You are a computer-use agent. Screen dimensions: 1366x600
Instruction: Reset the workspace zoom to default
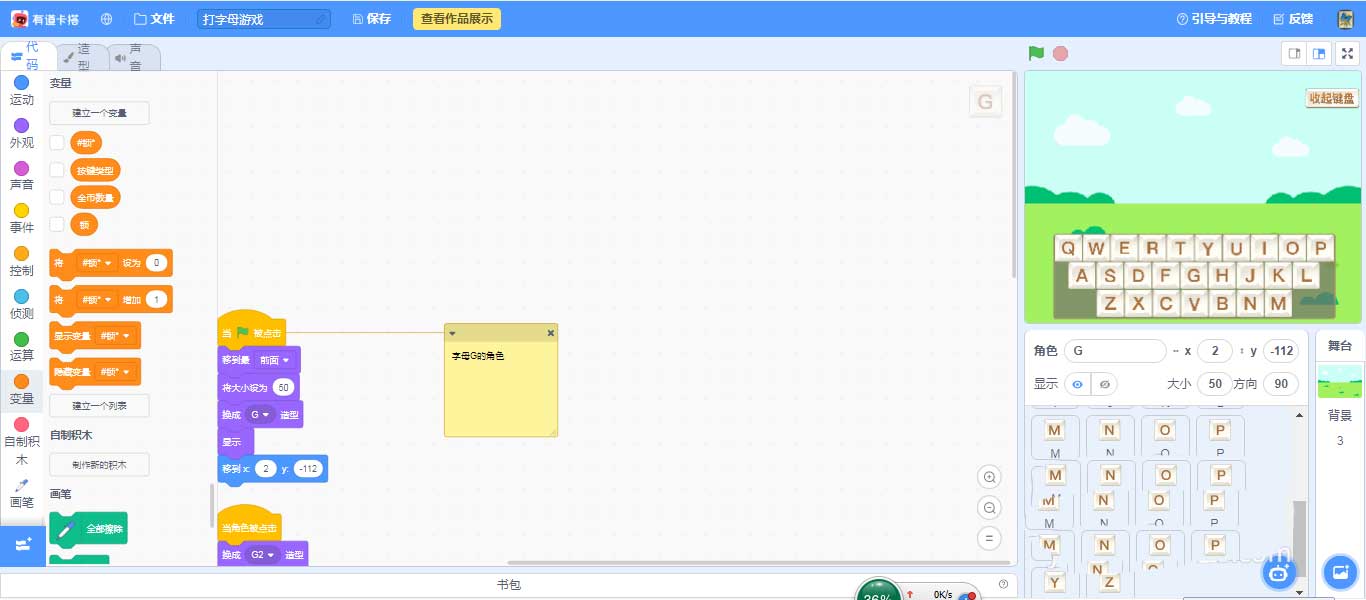(989, 538)
